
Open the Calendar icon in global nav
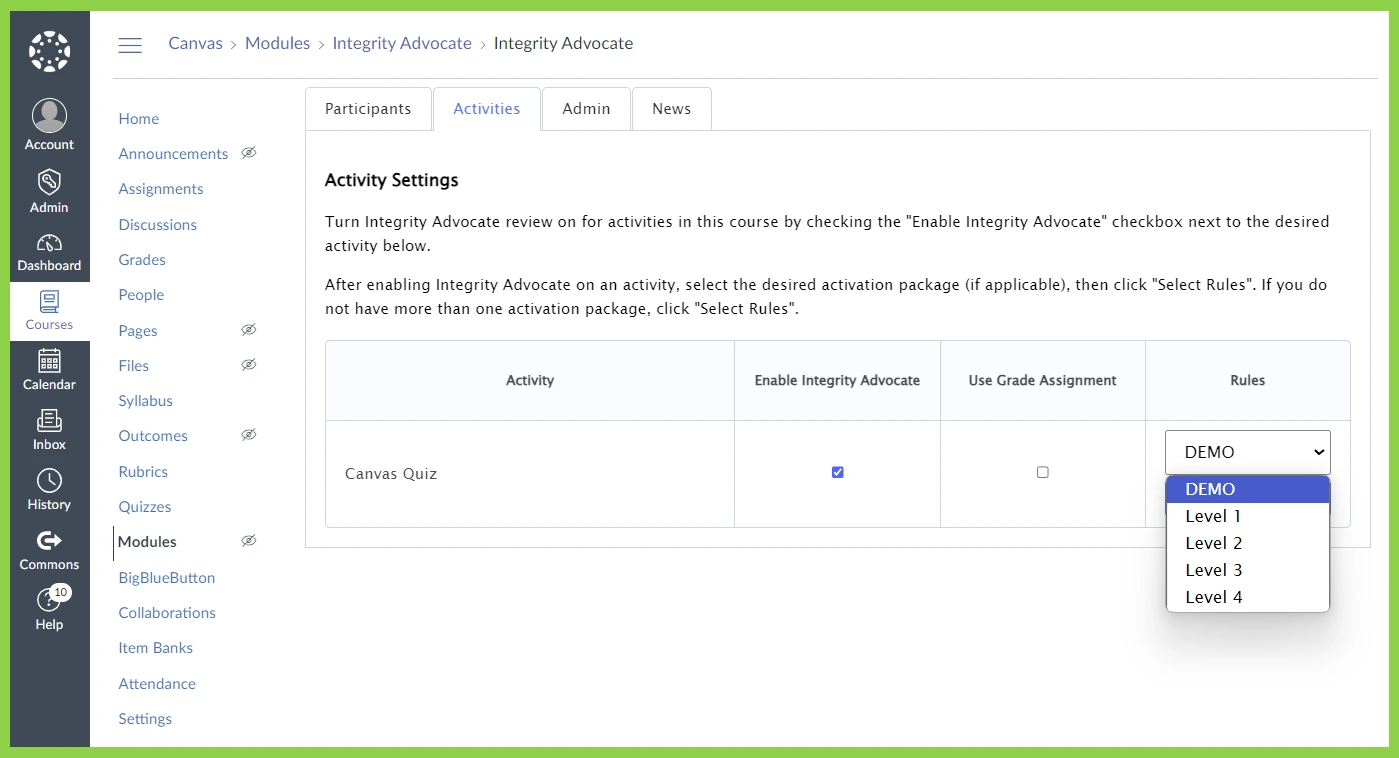click(49, 360)
